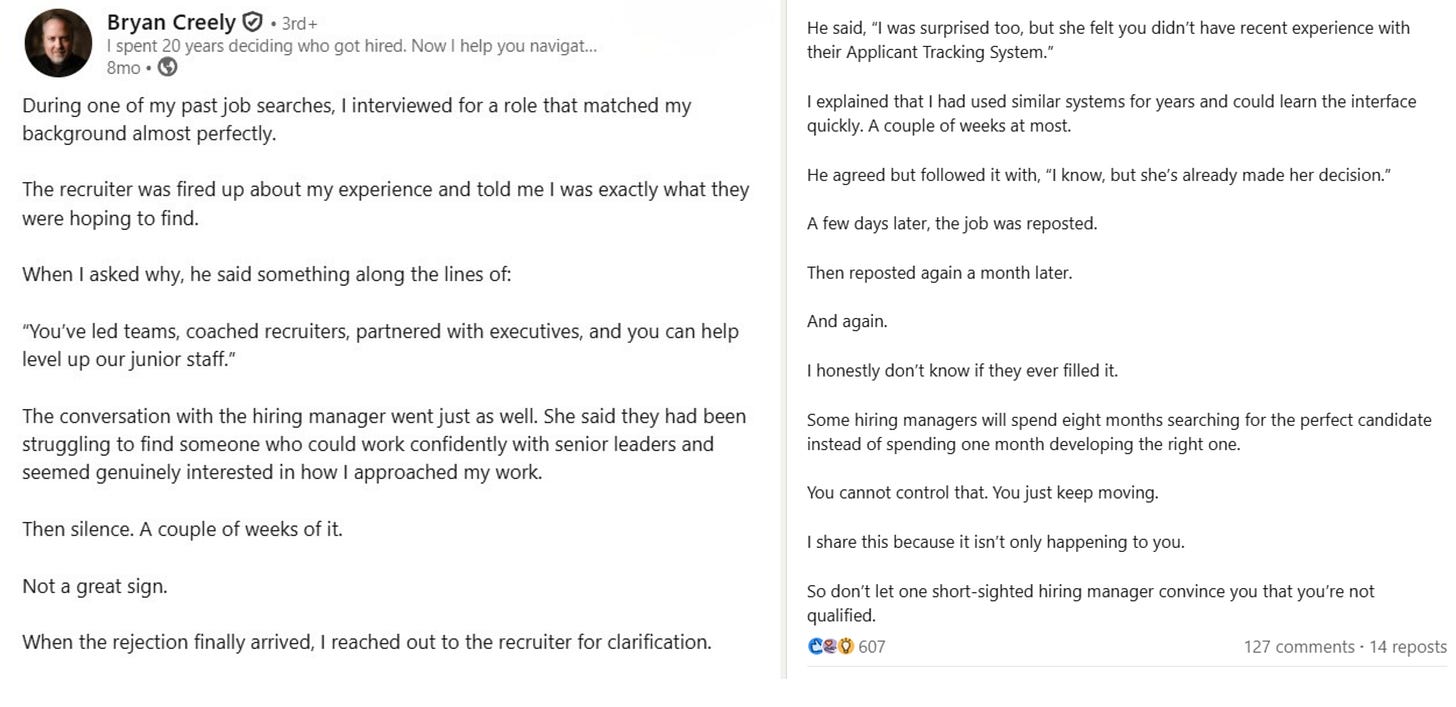The width and height of the screenshot is (1456, 707).
Task: Click the line "Not a great sign."
Action: (95, 587)
